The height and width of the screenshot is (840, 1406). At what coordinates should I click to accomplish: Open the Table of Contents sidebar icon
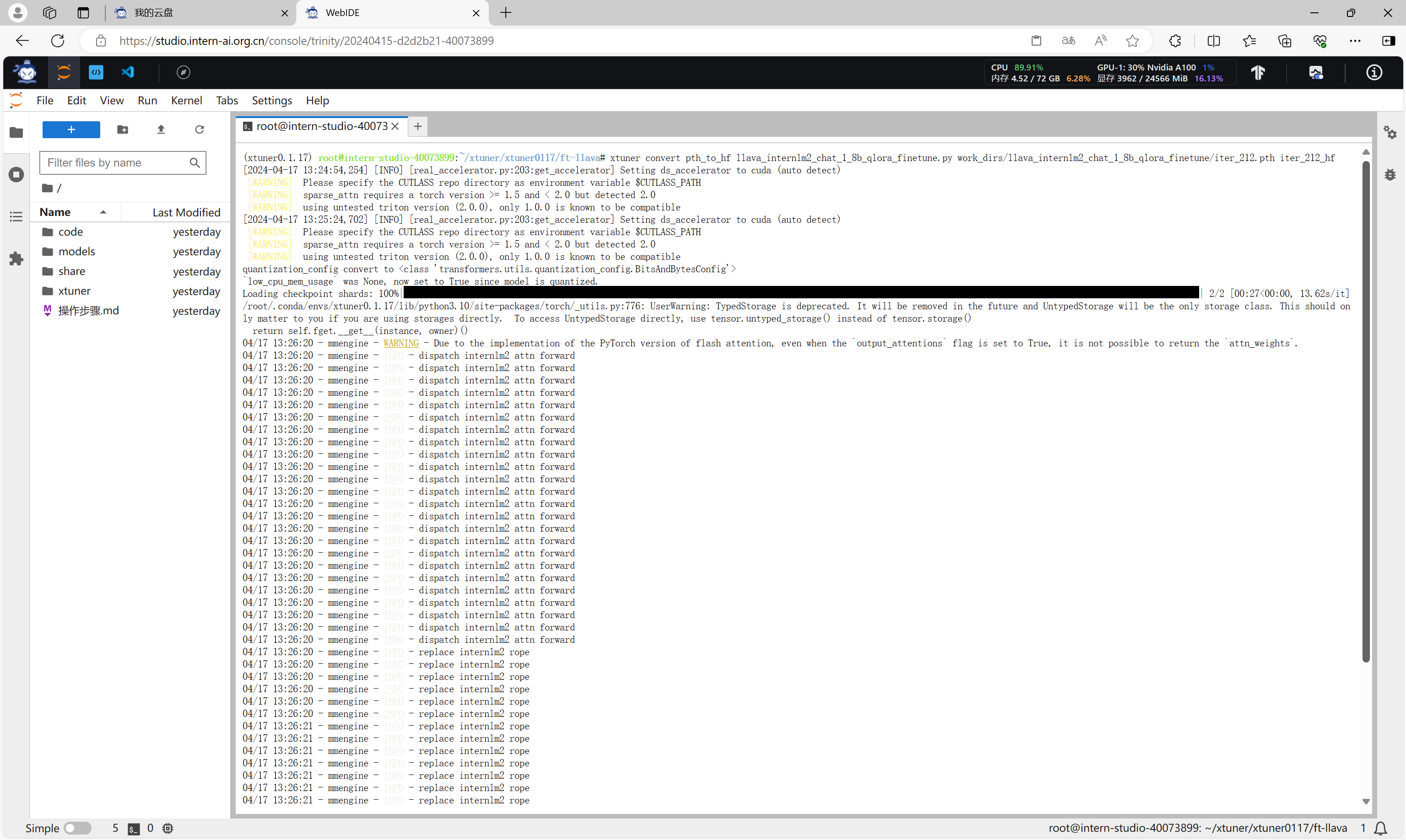click(x=16, y=217)
